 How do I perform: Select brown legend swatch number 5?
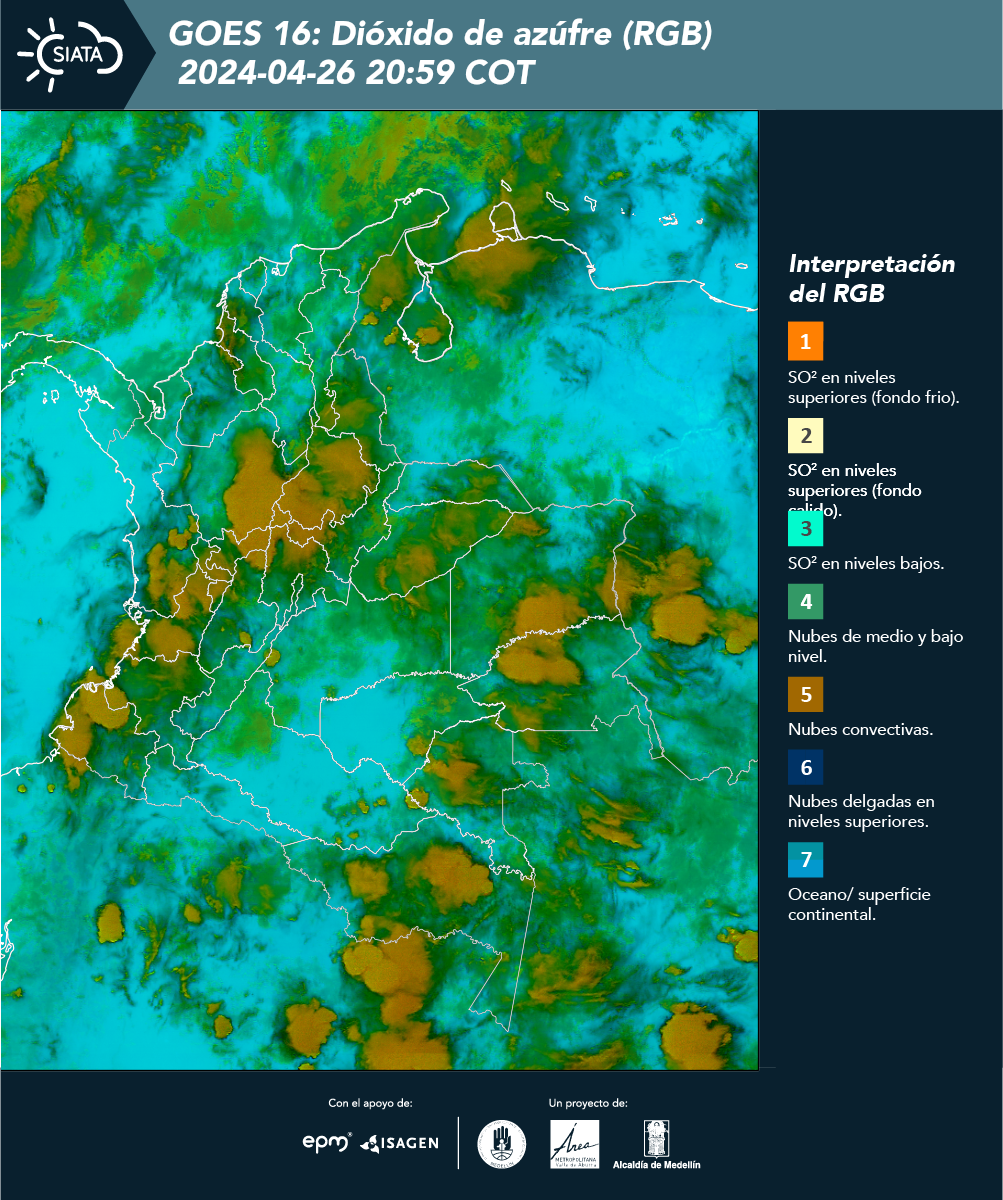point(805,694)
